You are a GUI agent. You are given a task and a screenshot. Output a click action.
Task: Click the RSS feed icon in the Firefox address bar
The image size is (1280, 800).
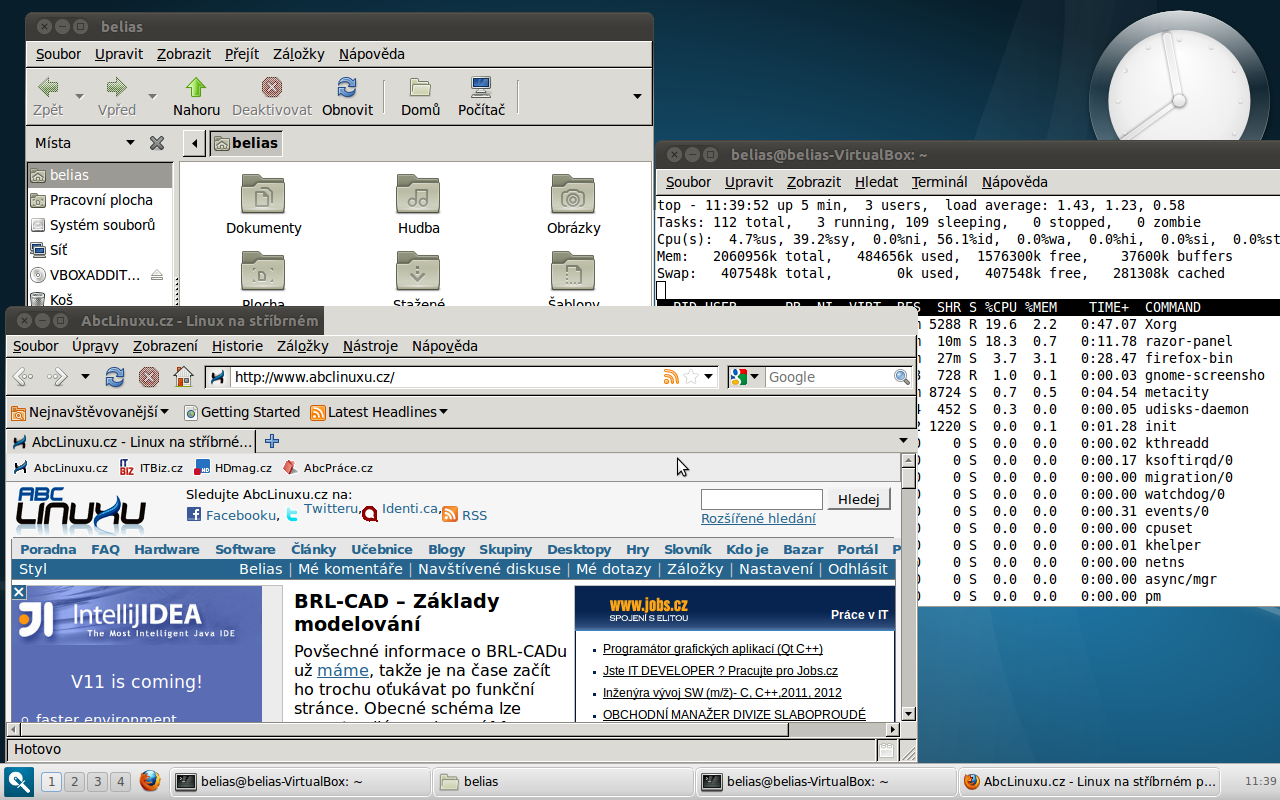(671, 377)
